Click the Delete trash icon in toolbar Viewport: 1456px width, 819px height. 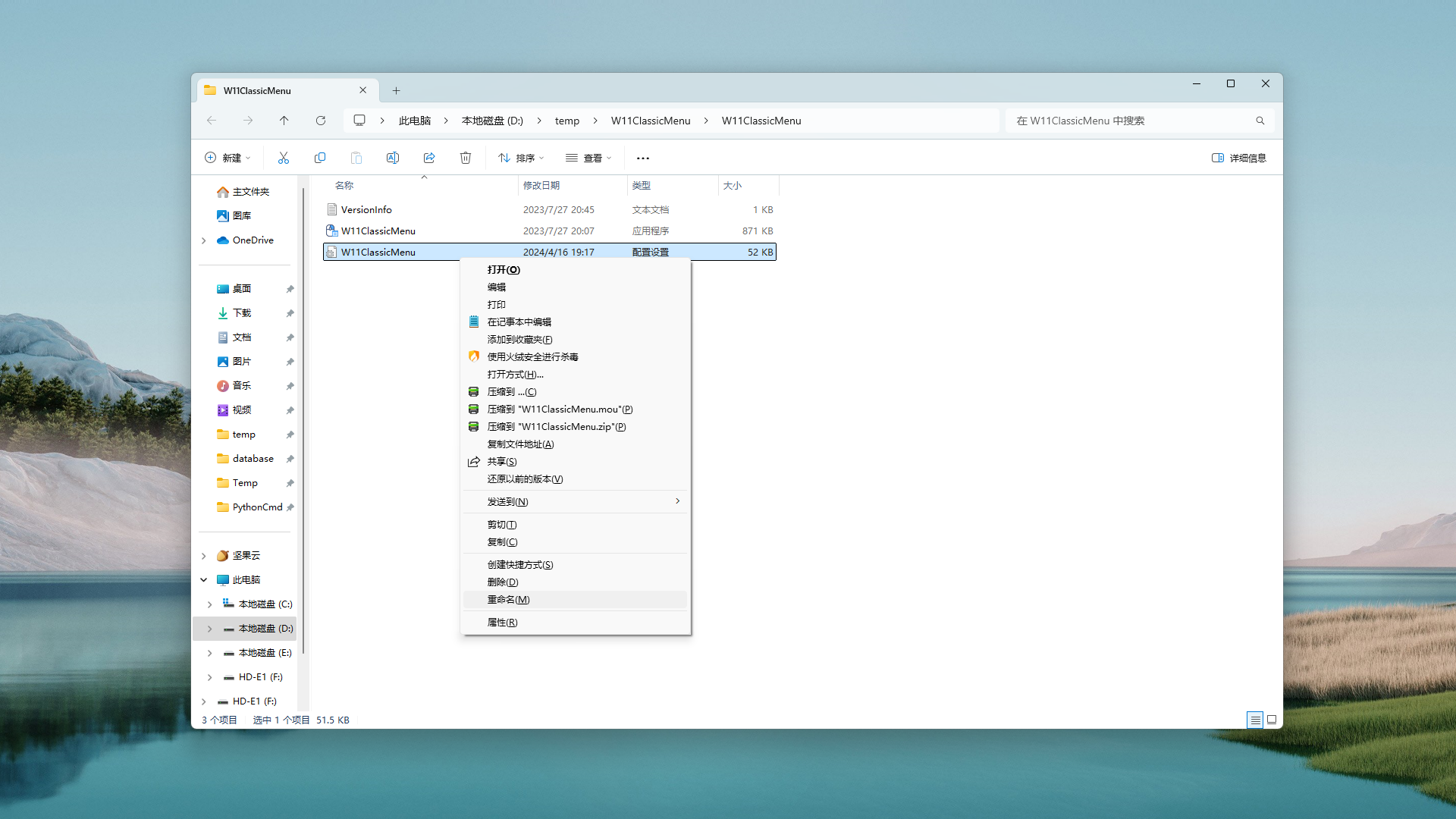[x=466, y=158]
